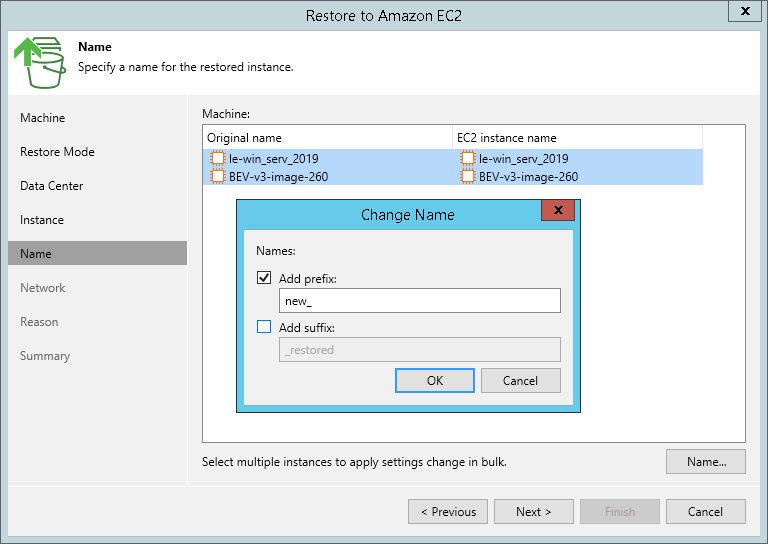This screenshot has height=544, width=768.
Task: Open the Restore Mode wizard step
Action: coord(57,152)
